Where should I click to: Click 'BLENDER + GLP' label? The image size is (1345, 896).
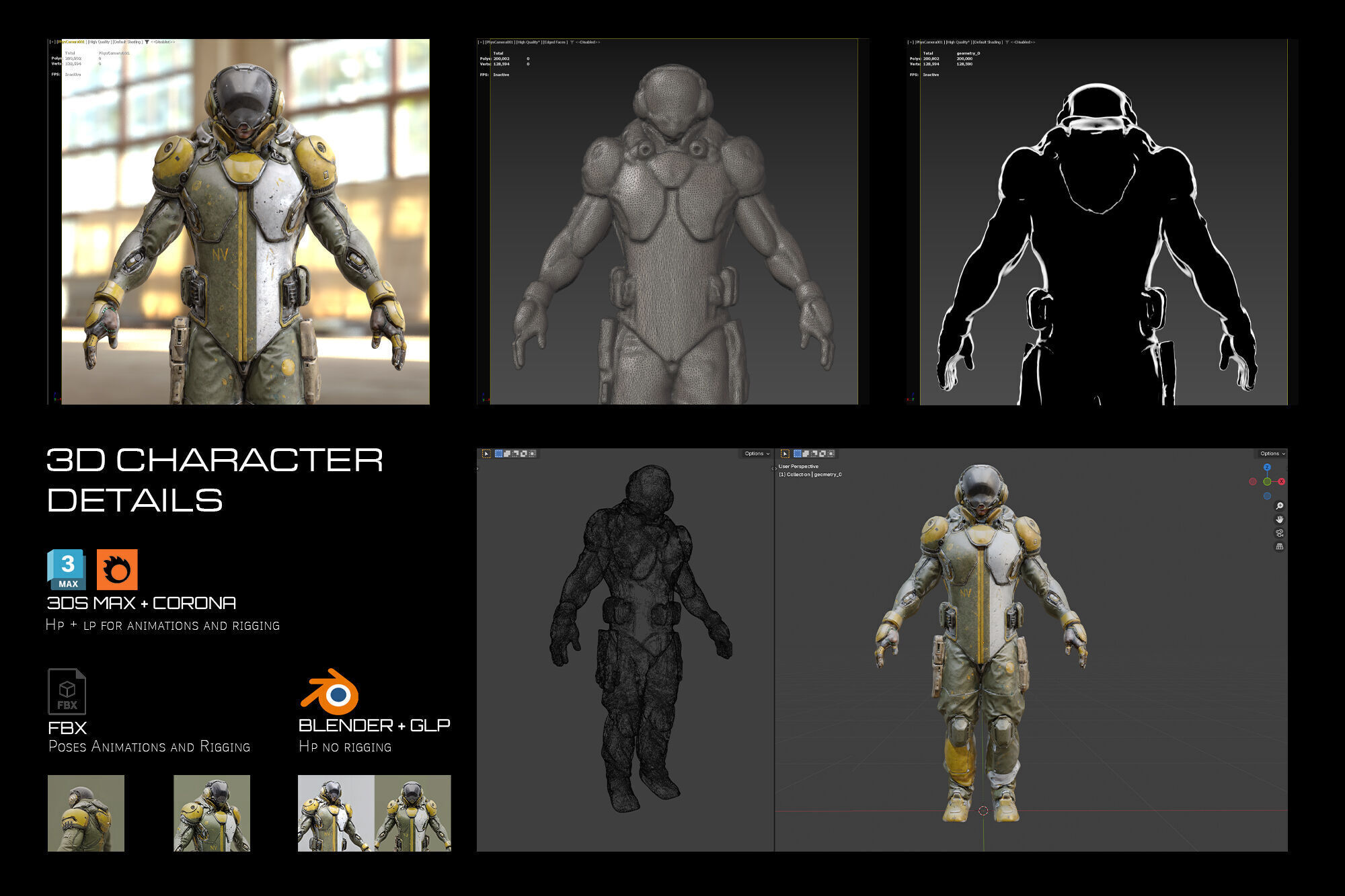[375, 725]
